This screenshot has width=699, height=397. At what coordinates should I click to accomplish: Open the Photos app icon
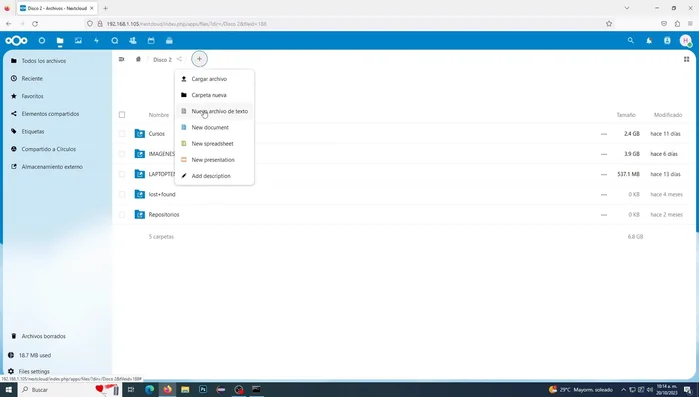click(78, 41)
